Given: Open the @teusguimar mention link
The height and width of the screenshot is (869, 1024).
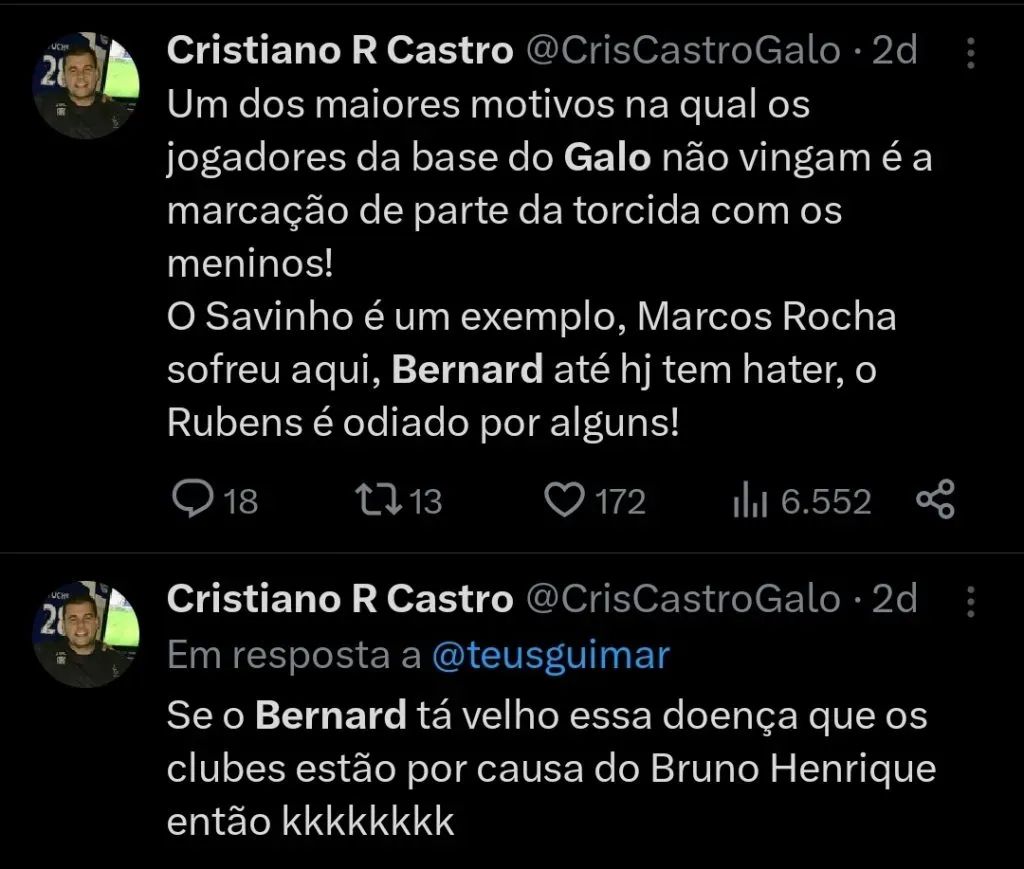Looking at the screenshot, I should pos(551,655).
